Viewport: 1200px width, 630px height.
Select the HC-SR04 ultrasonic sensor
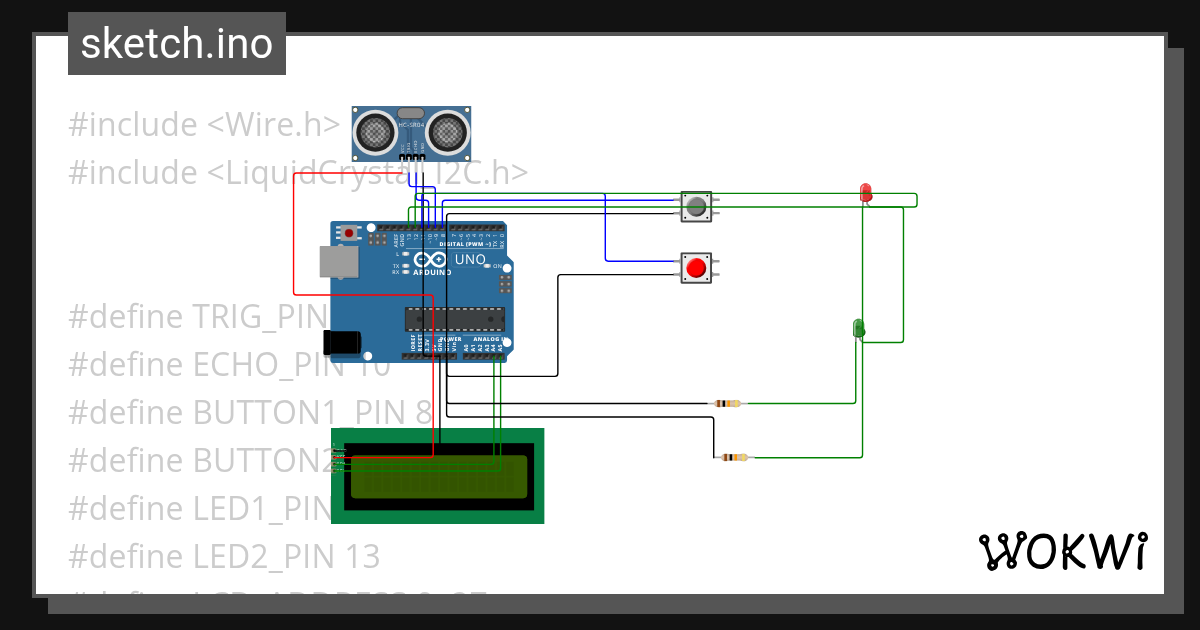[x=410, y=128]
